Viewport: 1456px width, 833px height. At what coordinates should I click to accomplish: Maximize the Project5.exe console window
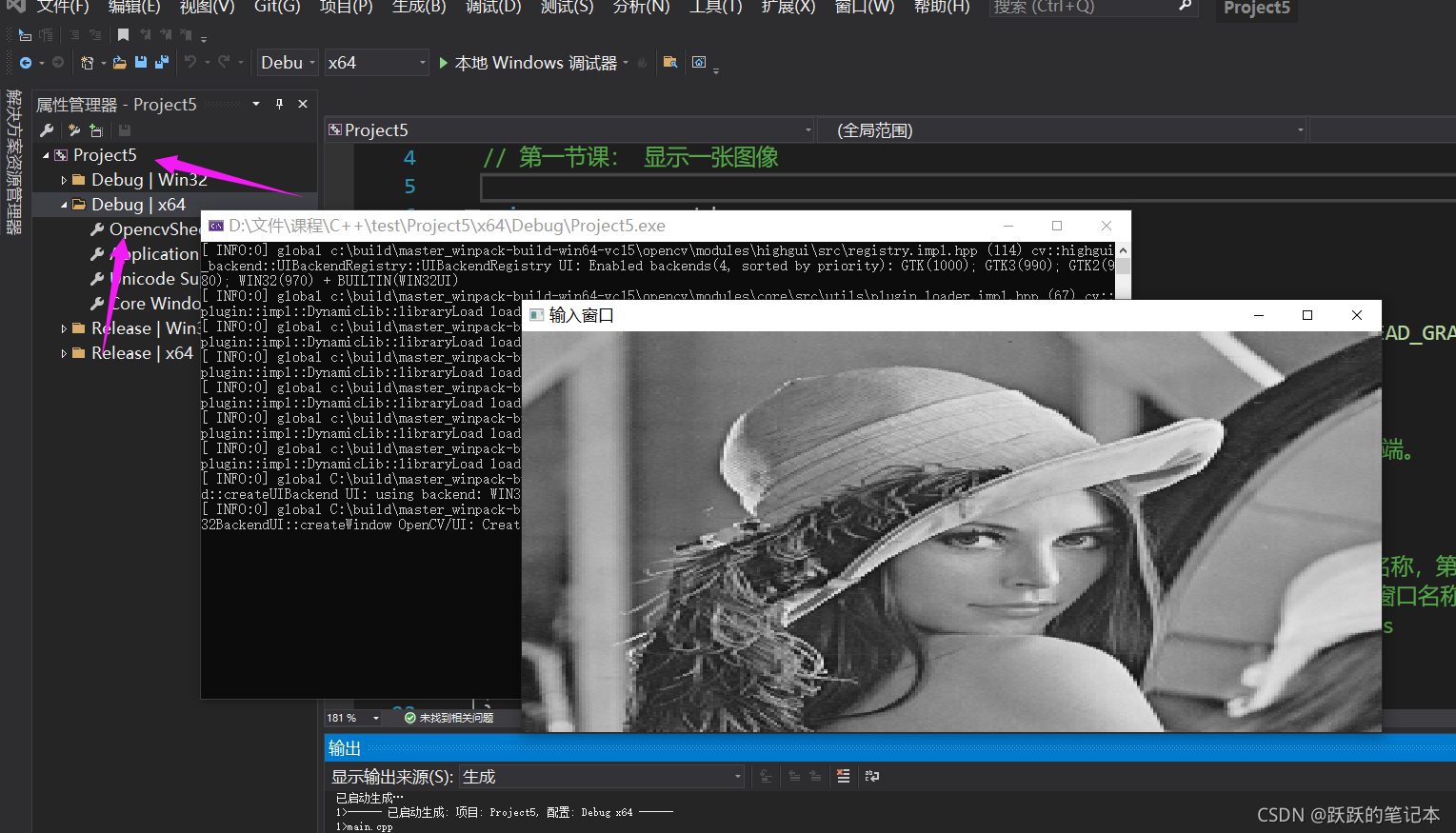[x=1056, y=226]
